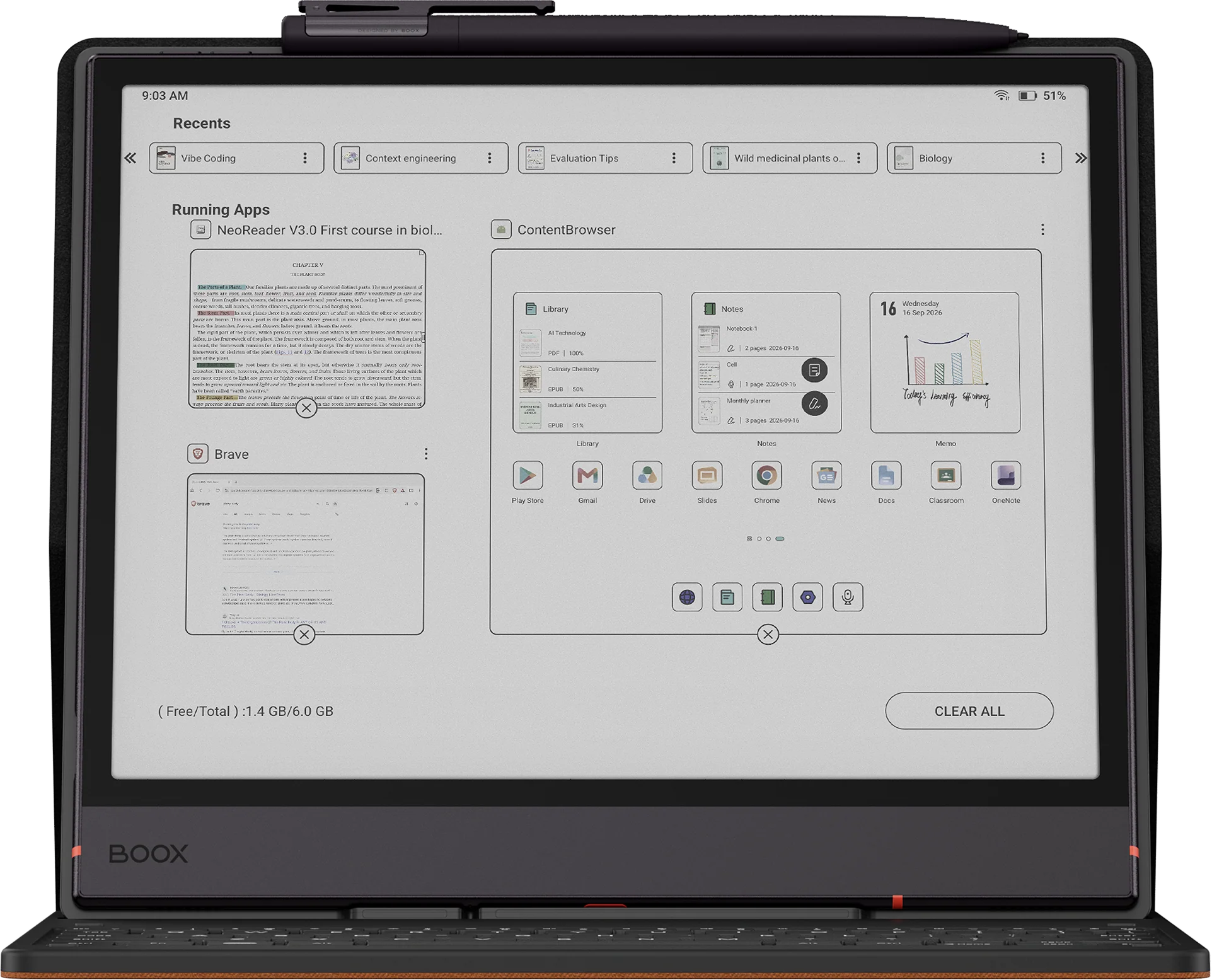Open options menu for Biology
The image size is (1212, 980).
tap(1043, 158)
